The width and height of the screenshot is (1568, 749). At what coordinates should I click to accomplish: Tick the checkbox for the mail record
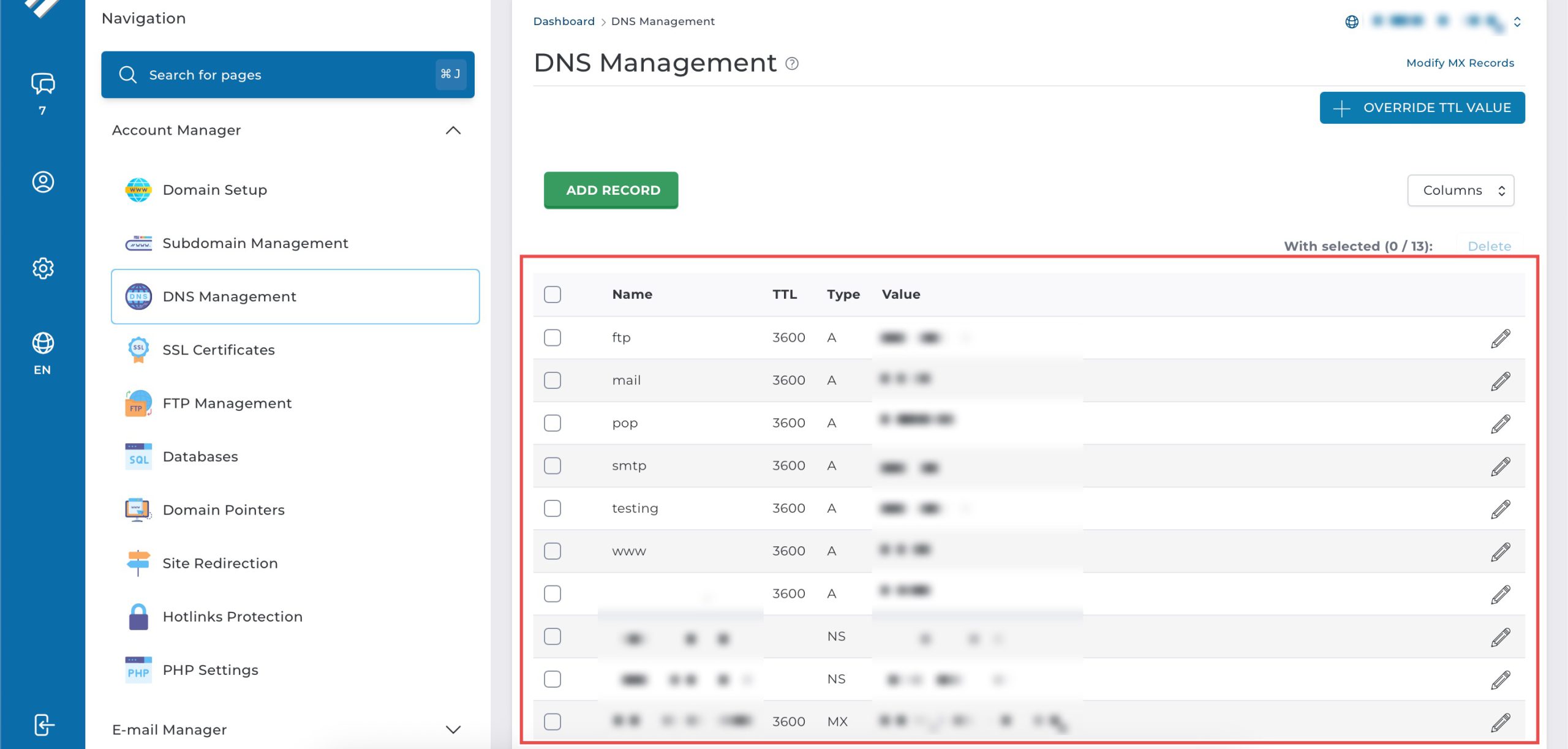tap(552, 380)
